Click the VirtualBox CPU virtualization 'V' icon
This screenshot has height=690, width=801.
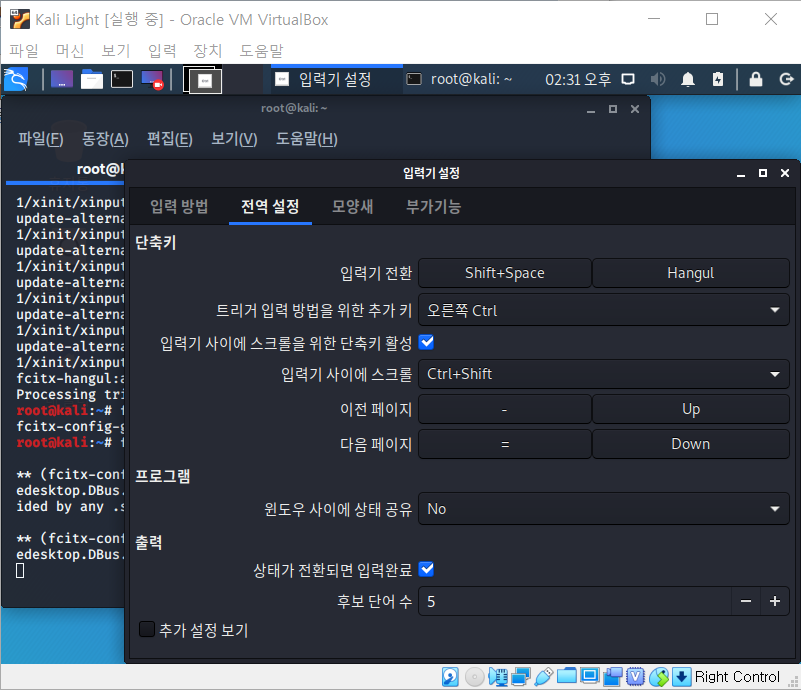[x=635, y=677]
